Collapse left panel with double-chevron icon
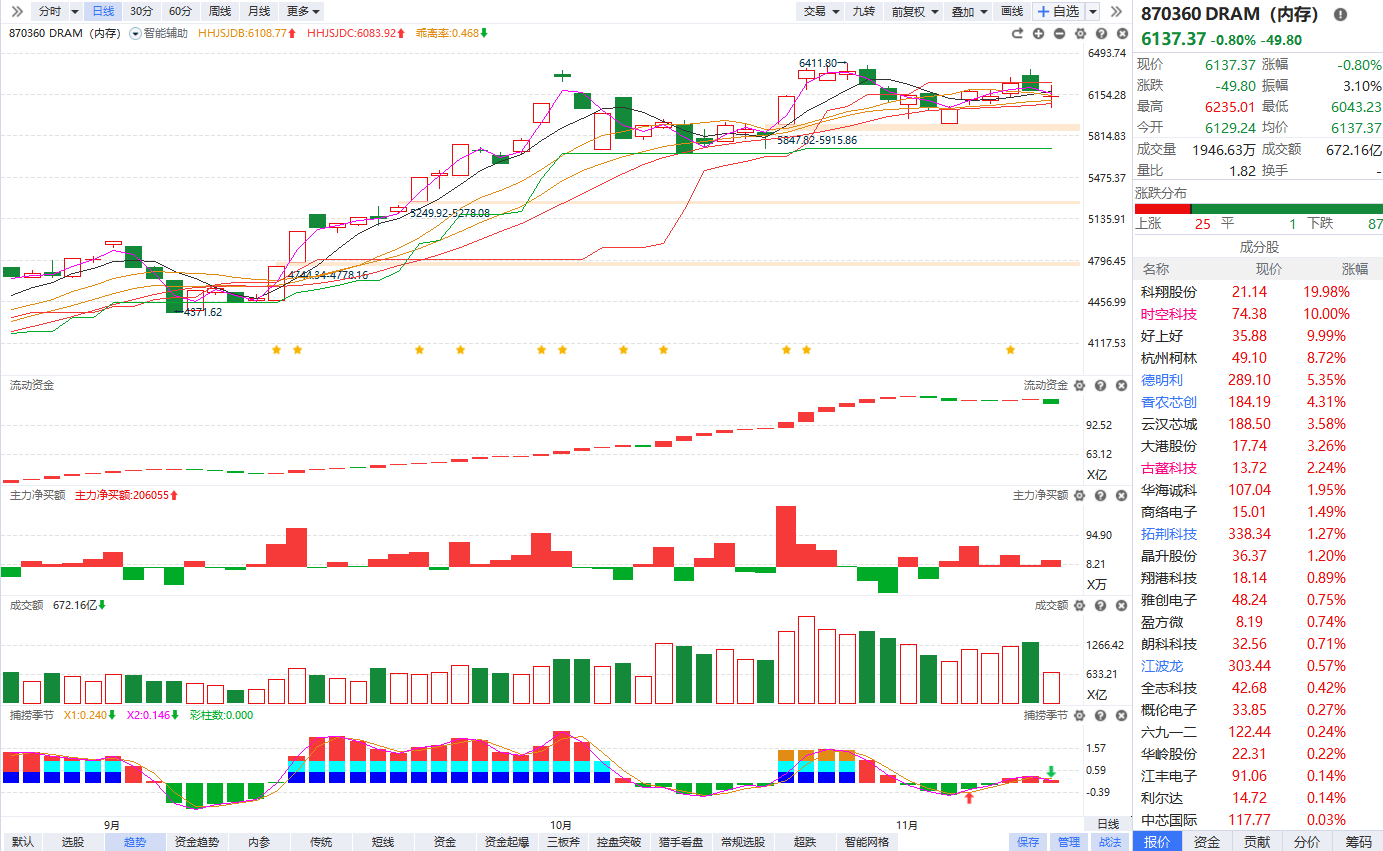The image size is (1383, 851). (17, 11)
